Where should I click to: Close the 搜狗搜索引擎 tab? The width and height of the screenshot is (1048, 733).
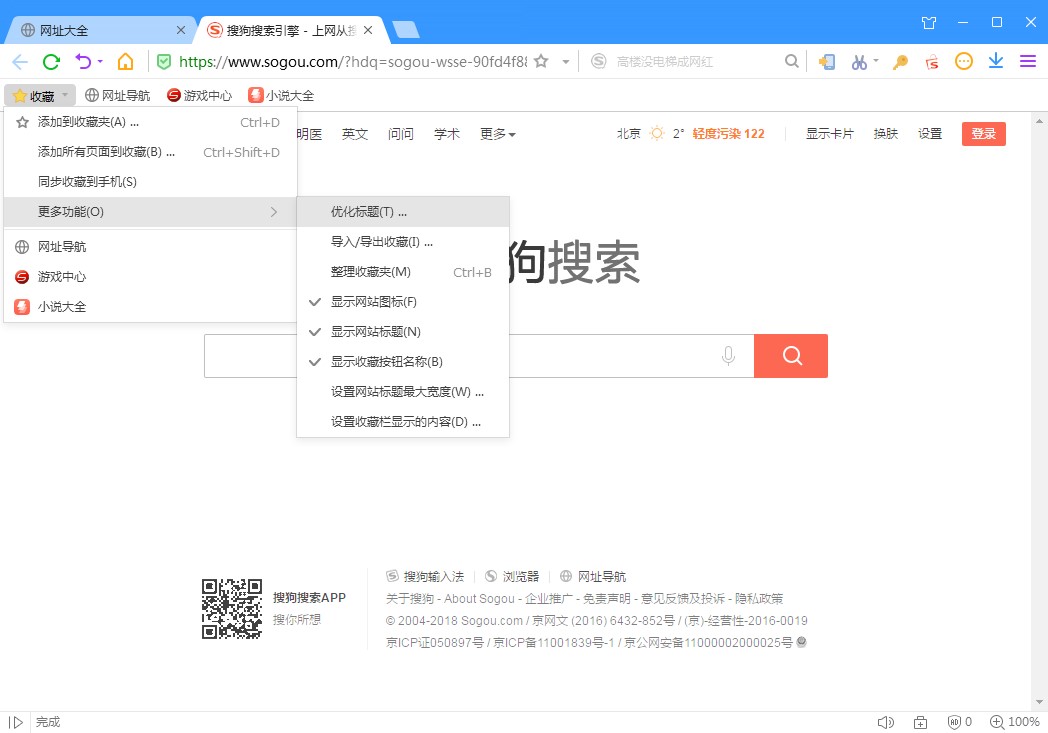tap(368, 30)
